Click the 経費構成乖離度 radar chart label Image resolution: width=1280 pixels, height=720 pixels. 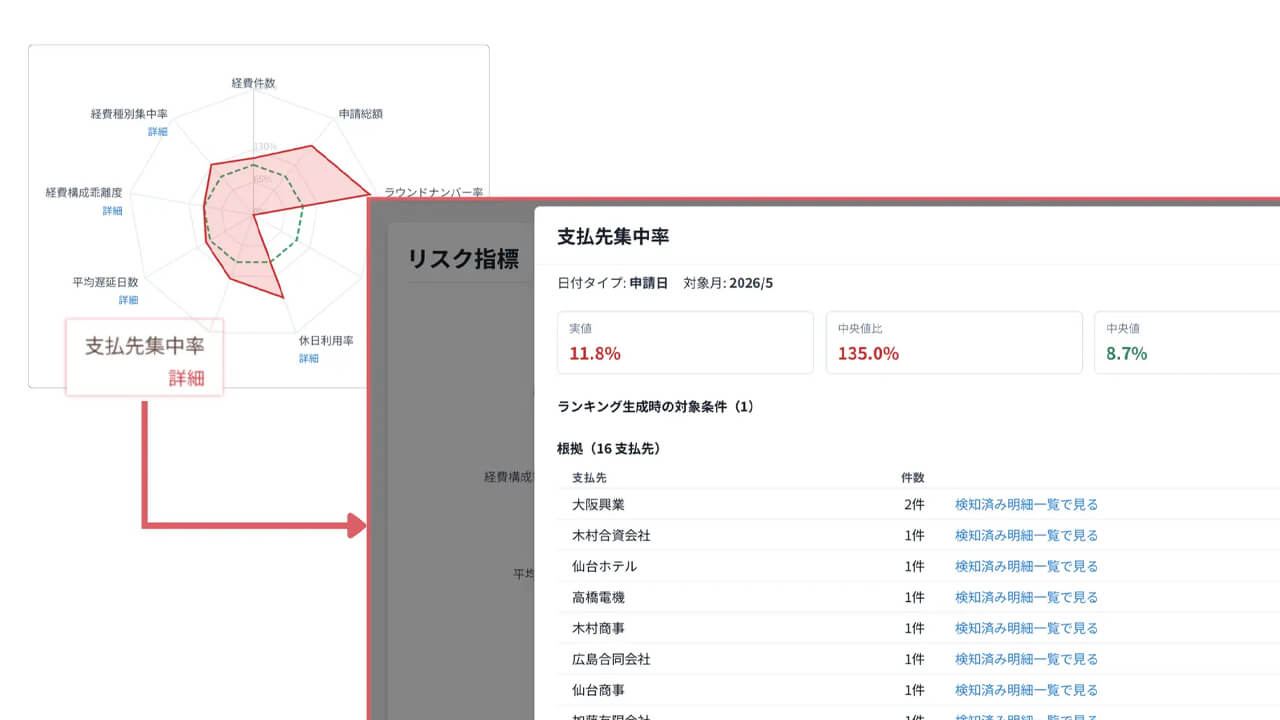pos(84,192)
